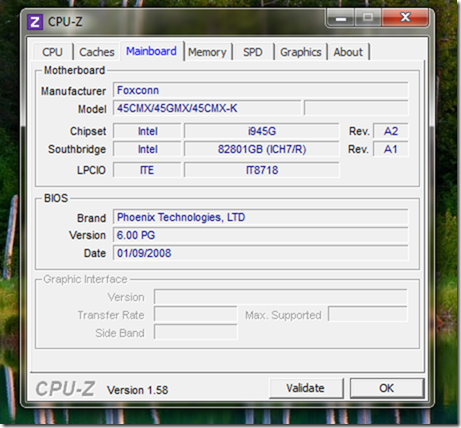Click the CPU-Z purple Z title icon
This screenshot has width=461, height=428.
click(x=35, y=22)
